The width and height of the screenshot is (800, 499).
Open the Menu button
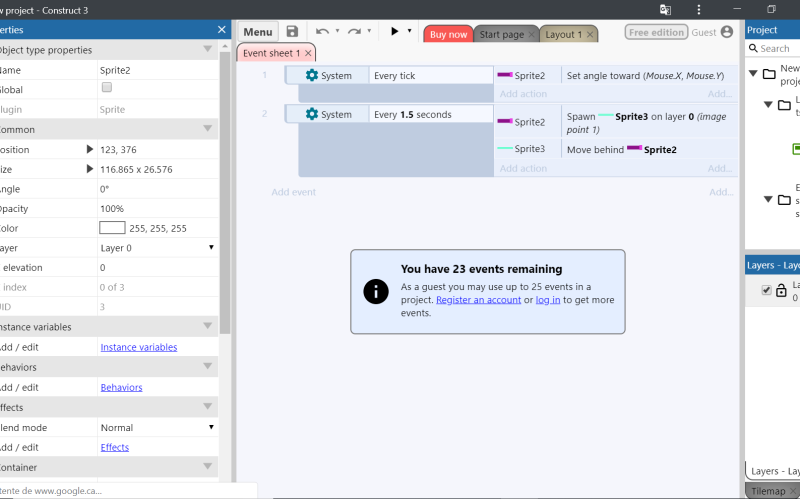(x=258, y=32)
